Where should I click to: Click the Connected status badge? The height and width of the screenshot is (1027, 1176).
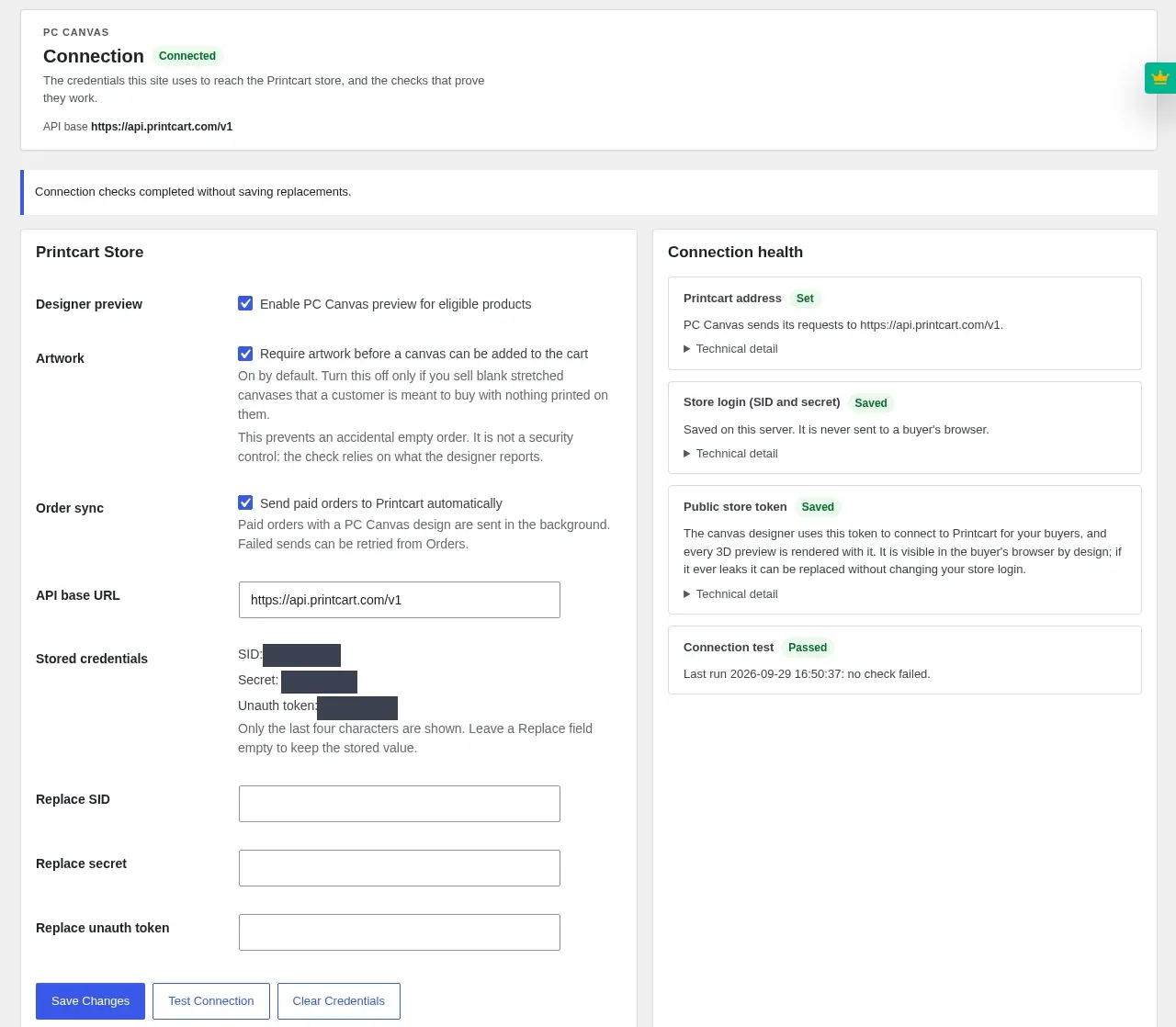point(187,56)
